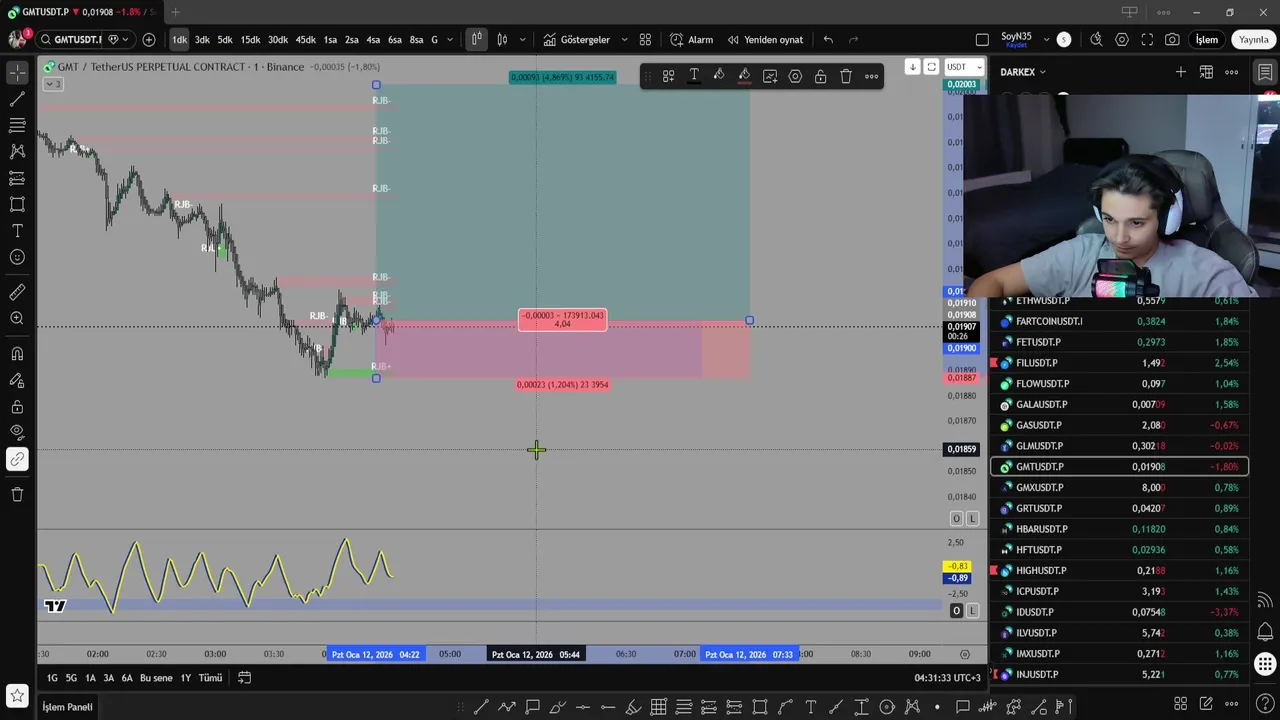
Task: Delete the selected drawing via floating toolbar
Action: 846,76
